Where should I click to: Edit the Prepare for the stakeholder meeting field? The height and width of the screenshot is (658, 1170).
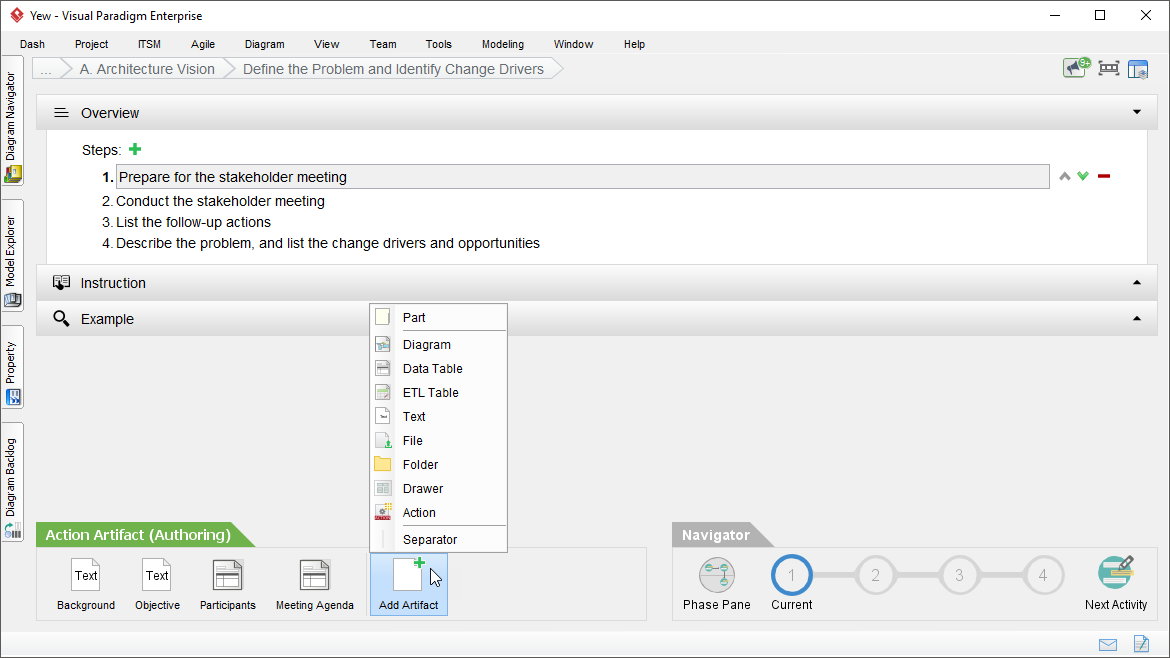click(x=583, y=177)
